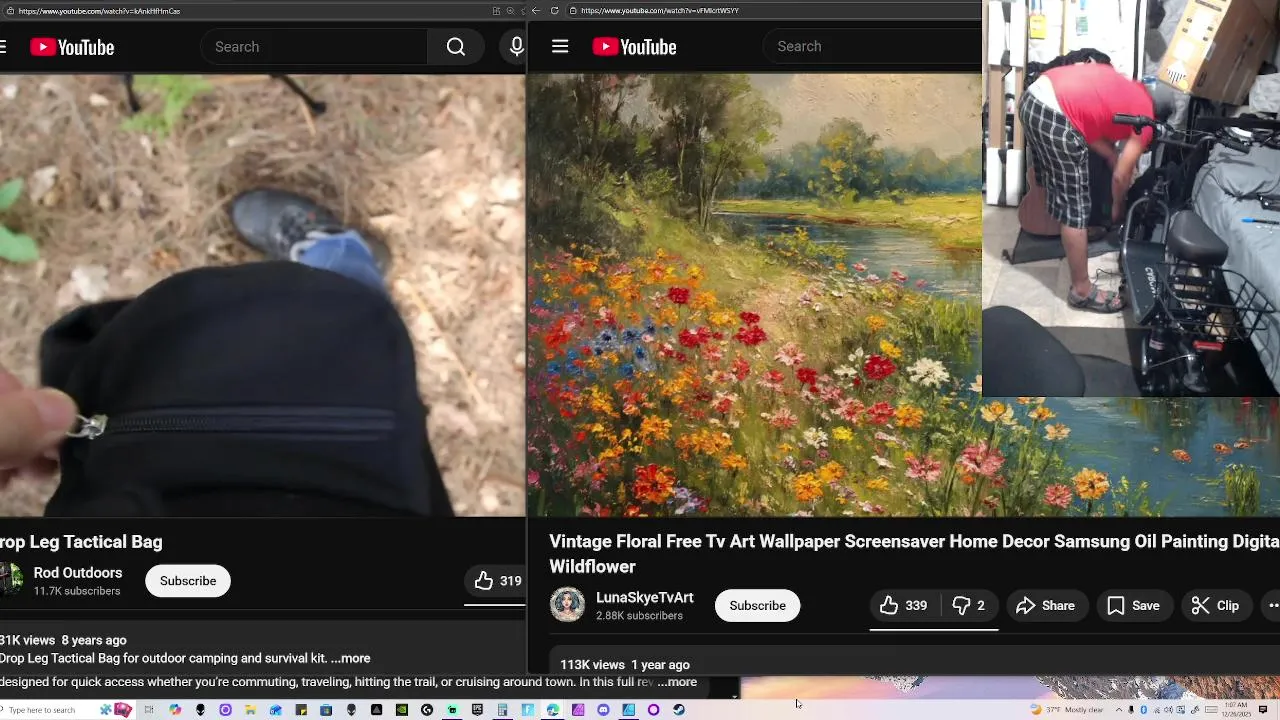The image size is (1280, 720).
Task: Open Rod Outdoors channel name link
Action: point(78,573)
